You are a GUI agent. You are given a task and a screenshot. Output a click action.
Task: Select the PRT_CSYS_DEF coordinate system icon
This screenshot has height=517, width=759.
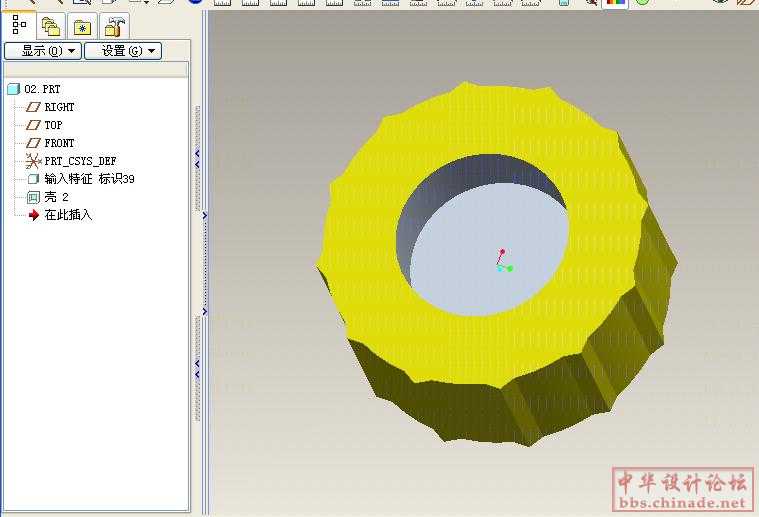pyautogui.click(x=33, y=161)
